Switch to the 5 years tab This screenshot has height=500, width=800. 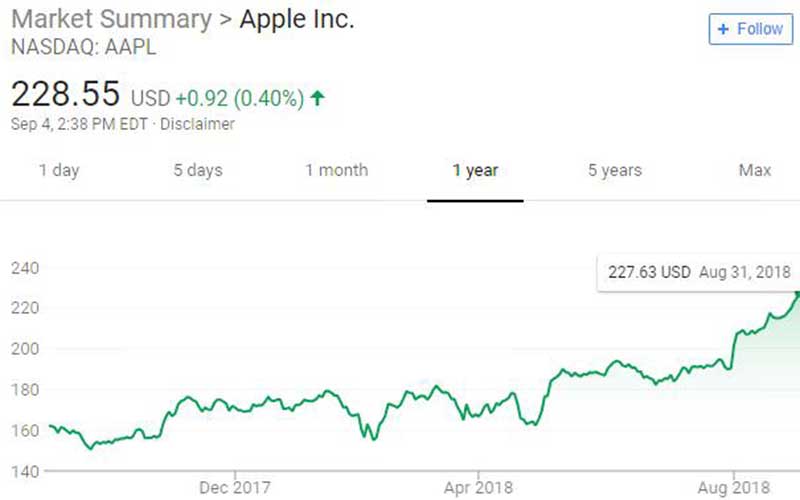pyautogui.click(x=614, y=171)
